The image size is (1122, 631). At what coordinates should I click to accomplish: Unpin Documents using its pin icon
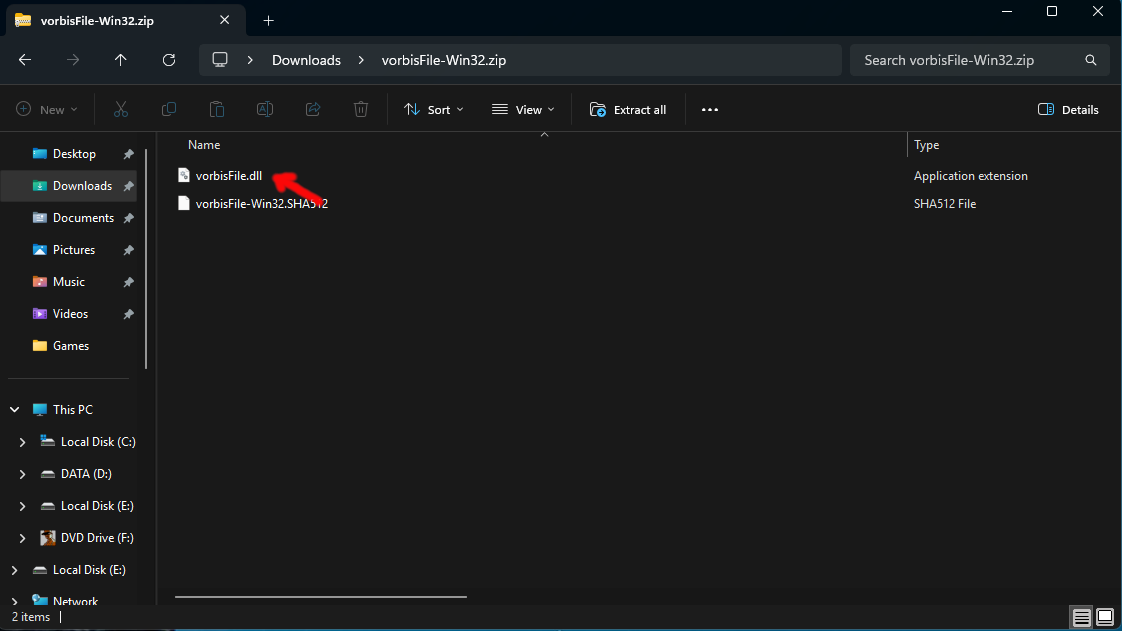click(x=129, y=218)
